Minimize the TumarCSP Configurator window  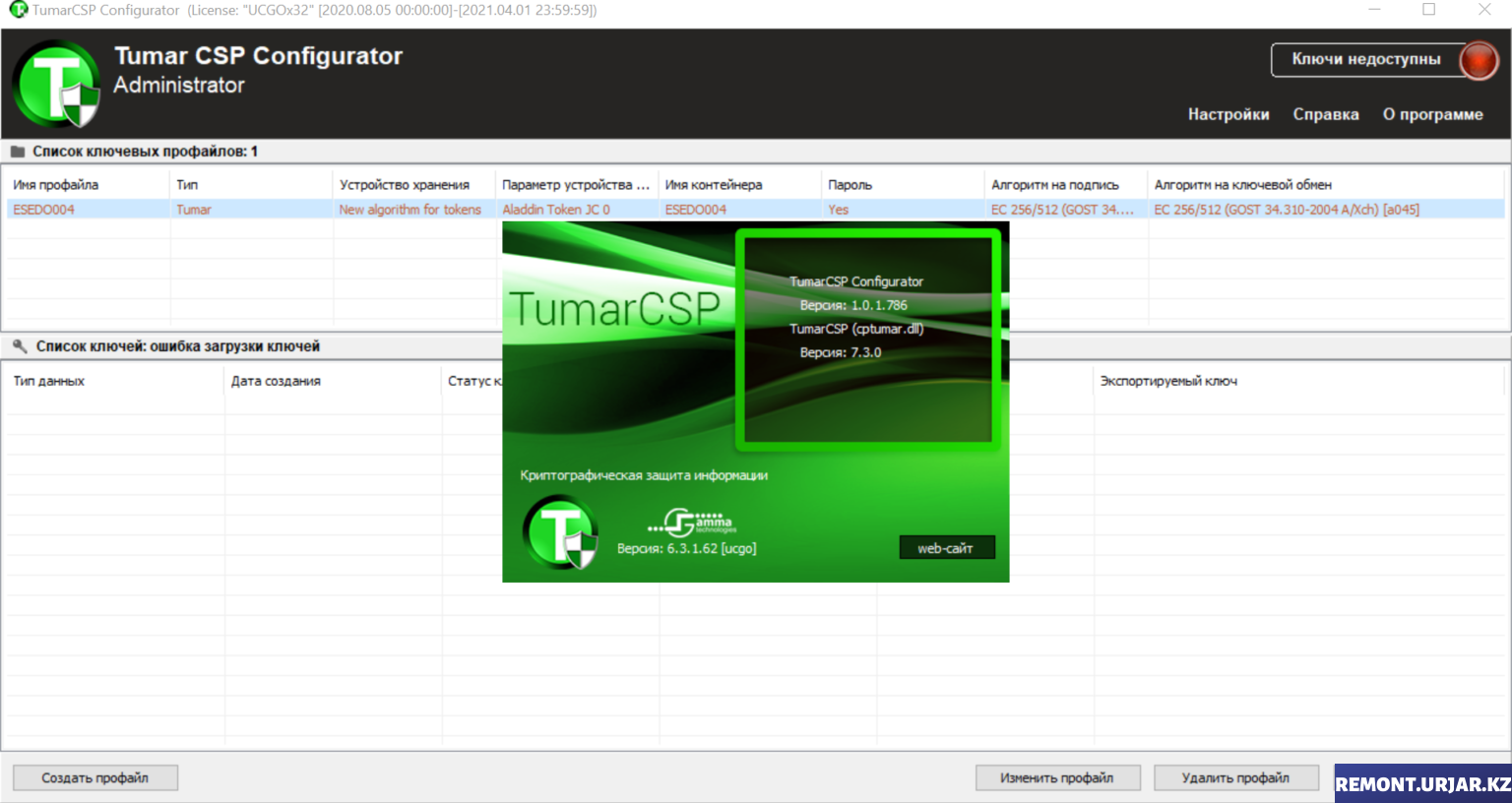(x=1374, y=10)
